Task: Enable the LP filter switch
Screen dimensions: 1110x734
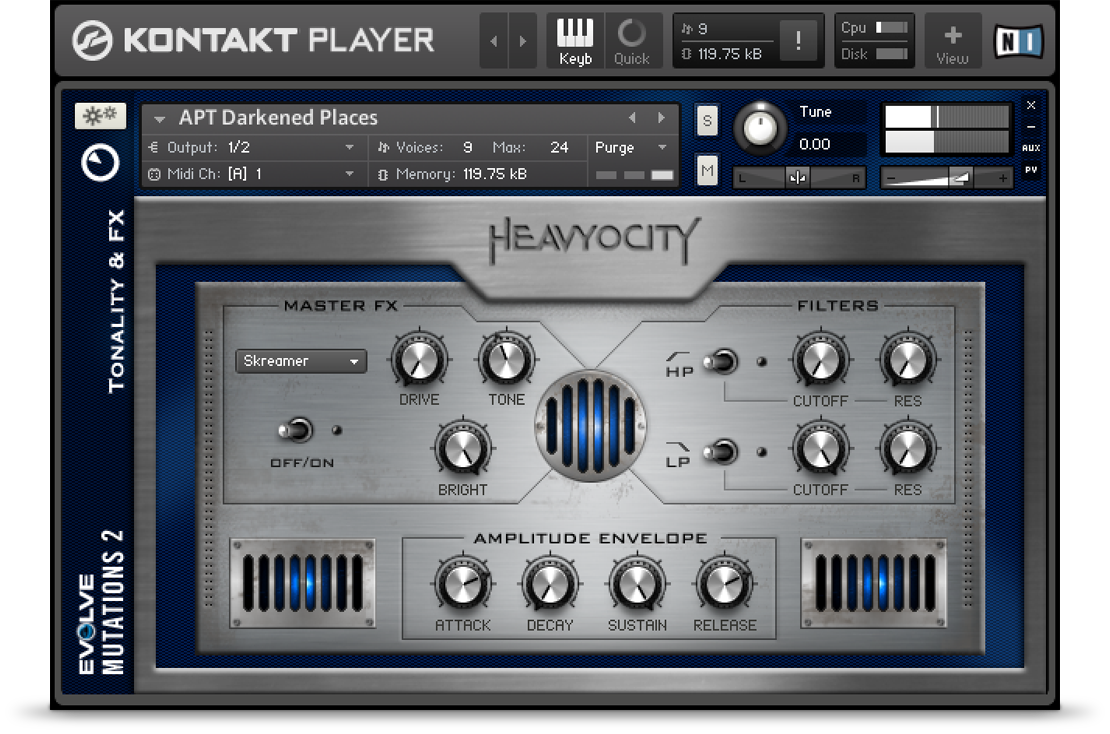Action: coord(720,452)
